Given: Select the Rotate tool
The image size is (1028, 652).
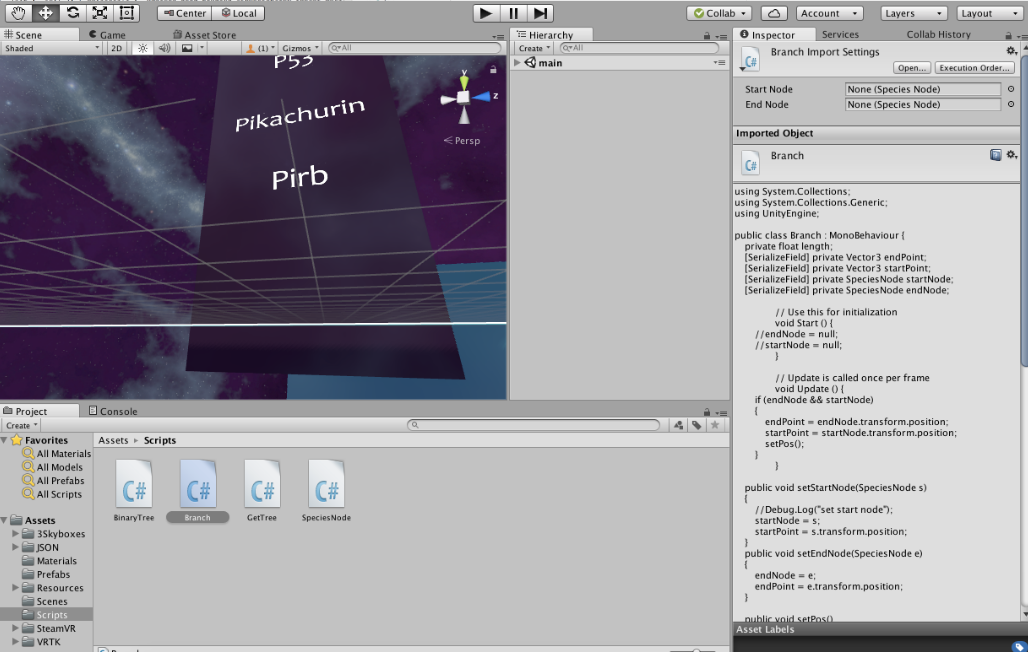Looking at the screenshot, I should click(73, 12).
